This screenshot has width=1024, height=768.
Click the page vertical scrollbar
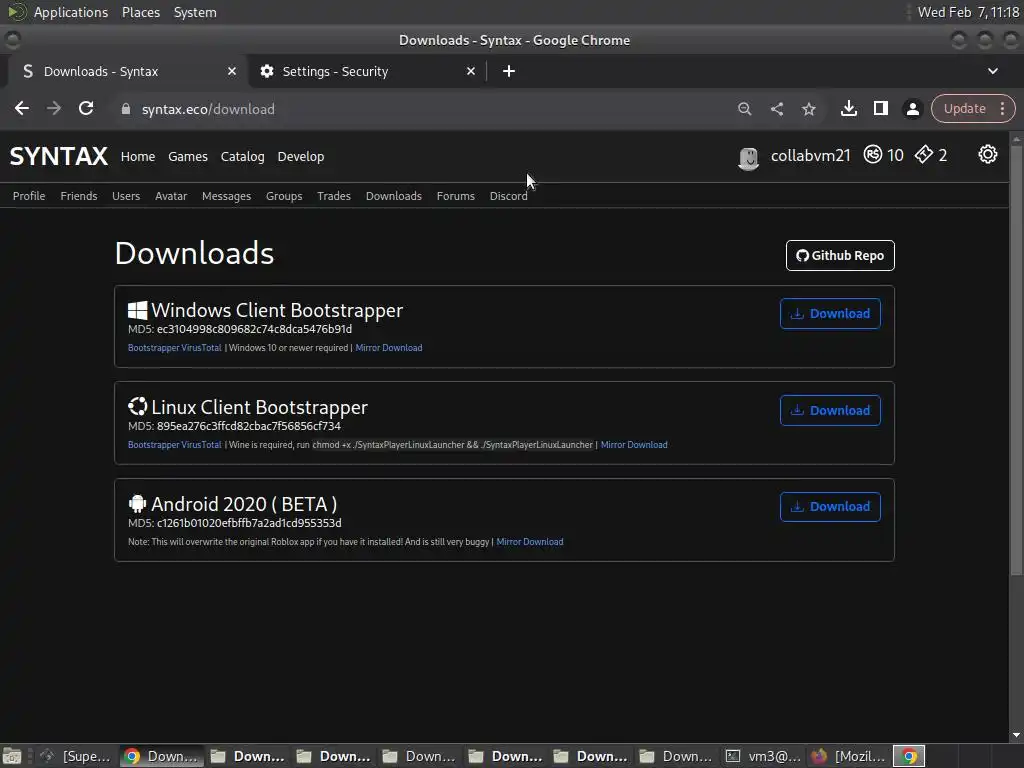click(1016, 359)
